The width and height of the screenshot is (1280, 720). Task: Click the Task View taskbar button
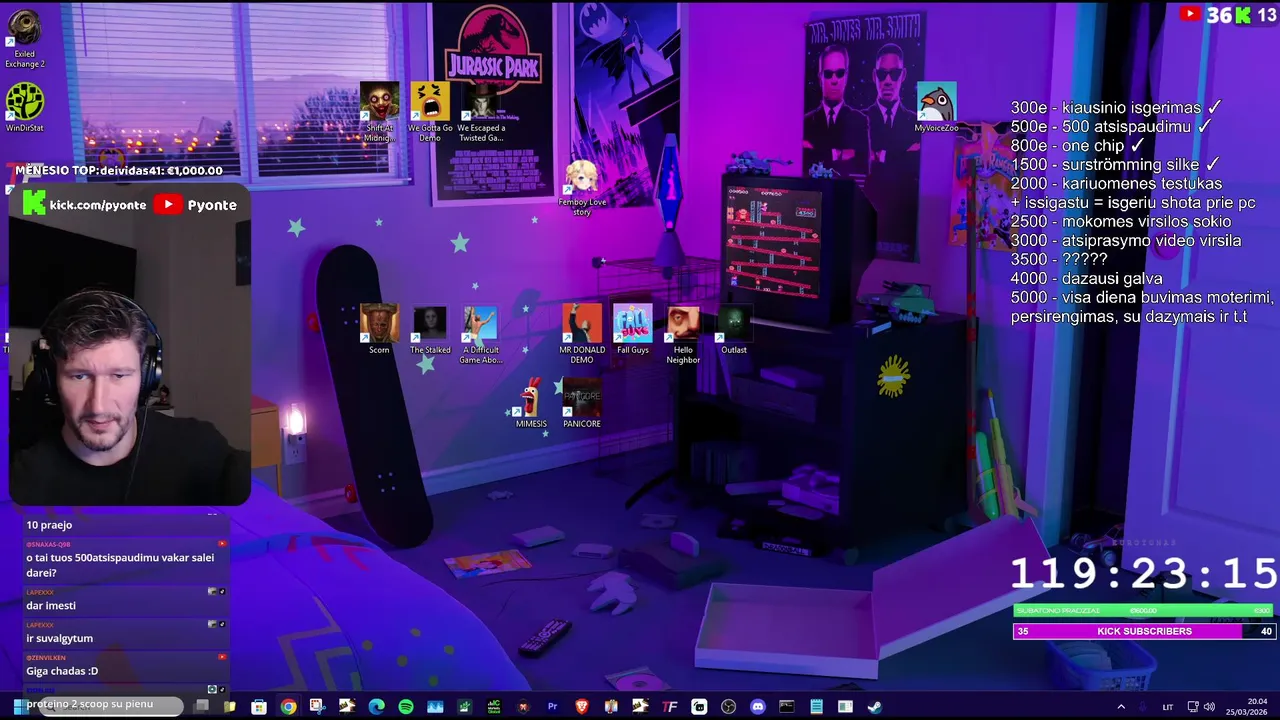201,707
